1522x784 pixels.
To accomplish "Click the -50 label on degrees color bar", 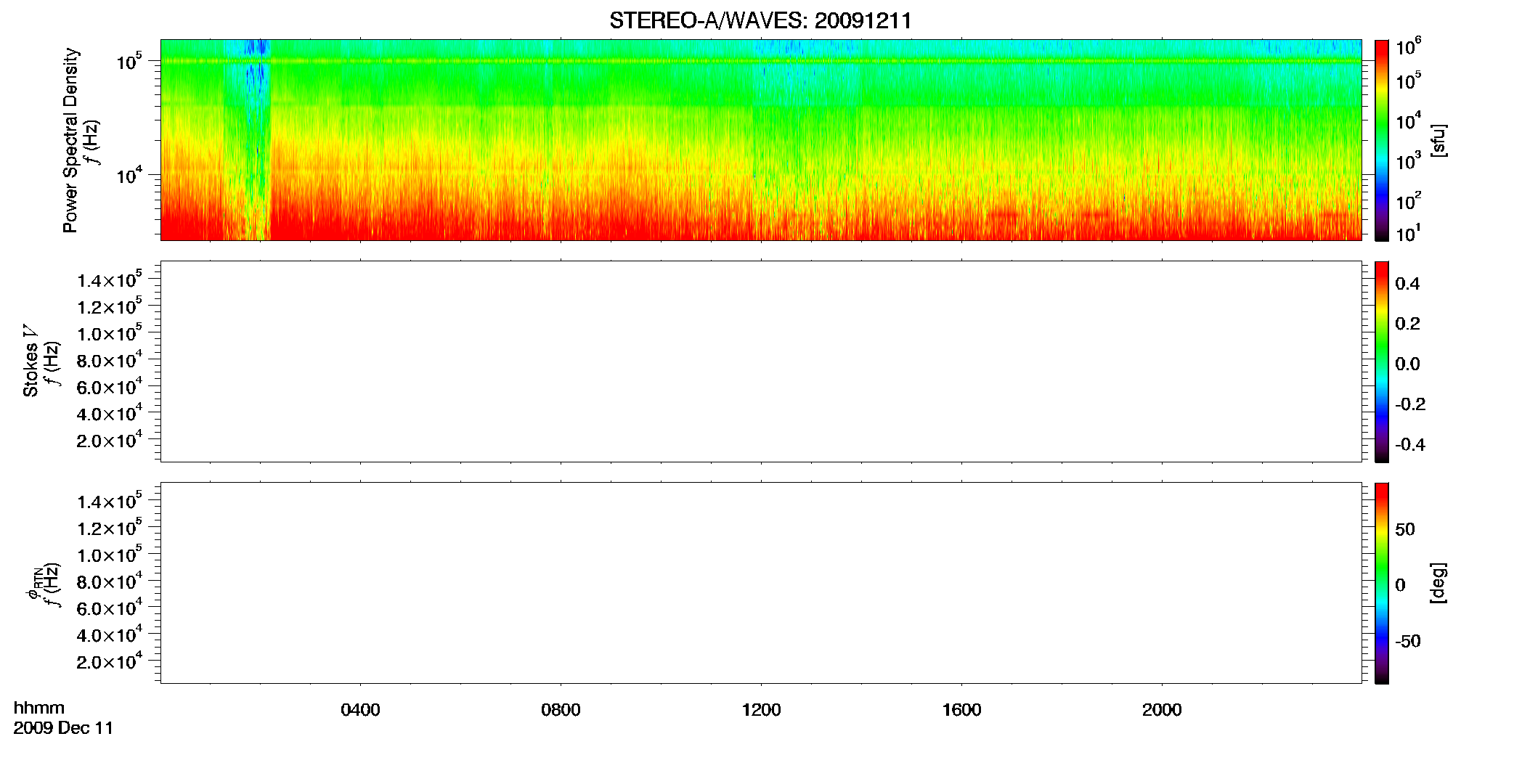I will click(x=1408, y=642).
